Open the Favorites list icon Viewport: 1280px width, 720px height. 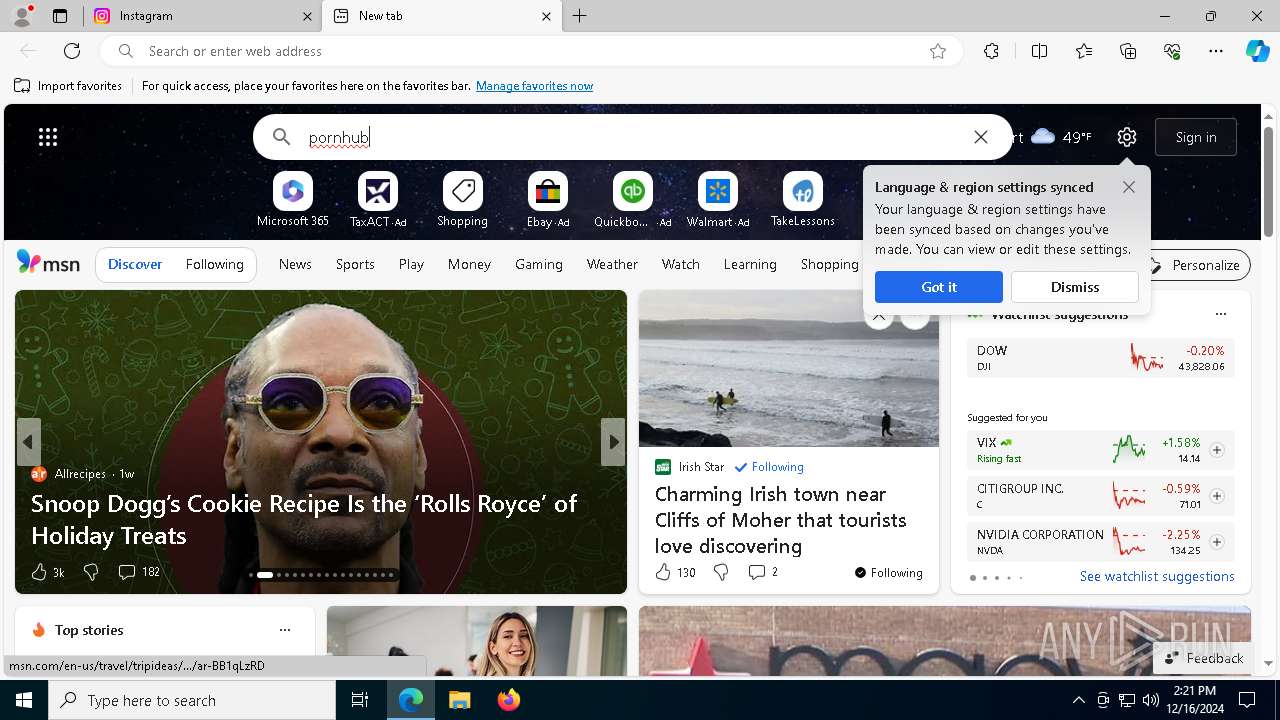click(1084, 51)
